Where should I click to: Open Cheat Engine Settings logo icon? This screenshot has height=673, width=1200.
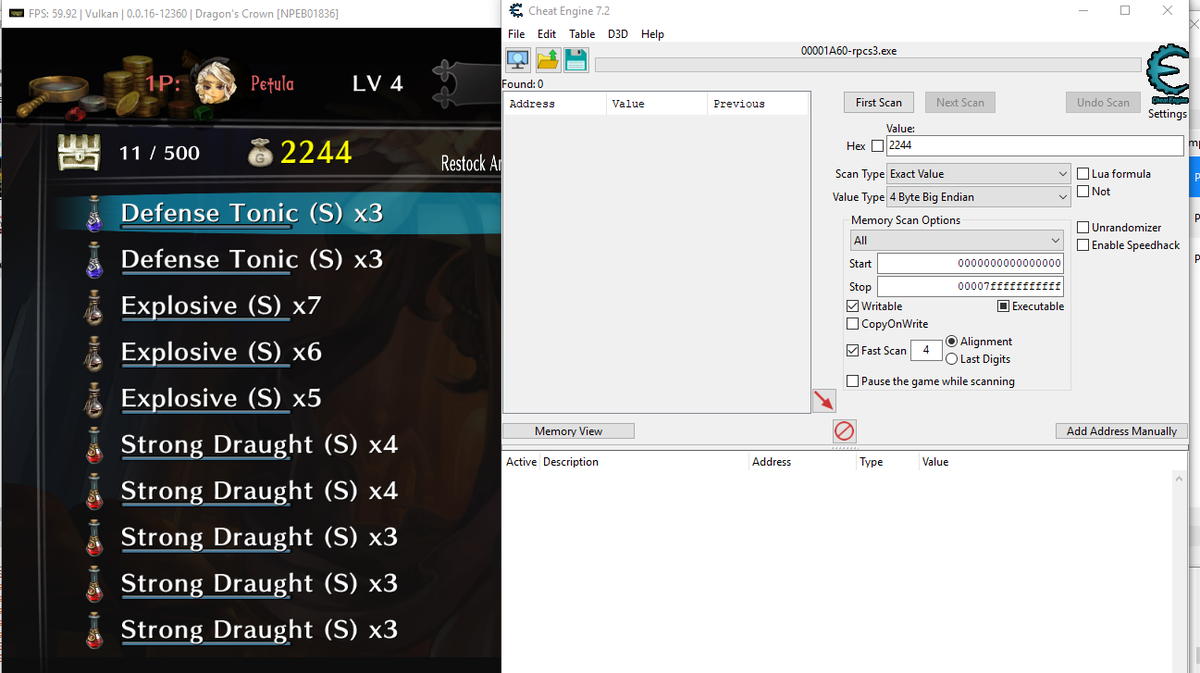tap(1167, 74)
